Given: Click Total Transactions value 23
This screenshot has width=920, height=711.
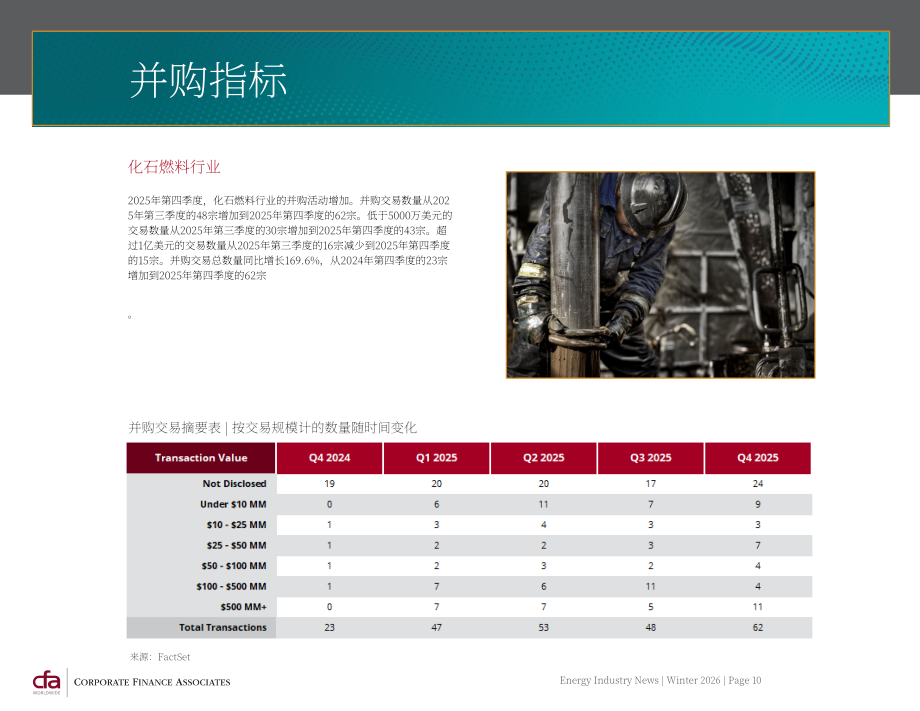Looking at the screenshot, I should [329, 627].
